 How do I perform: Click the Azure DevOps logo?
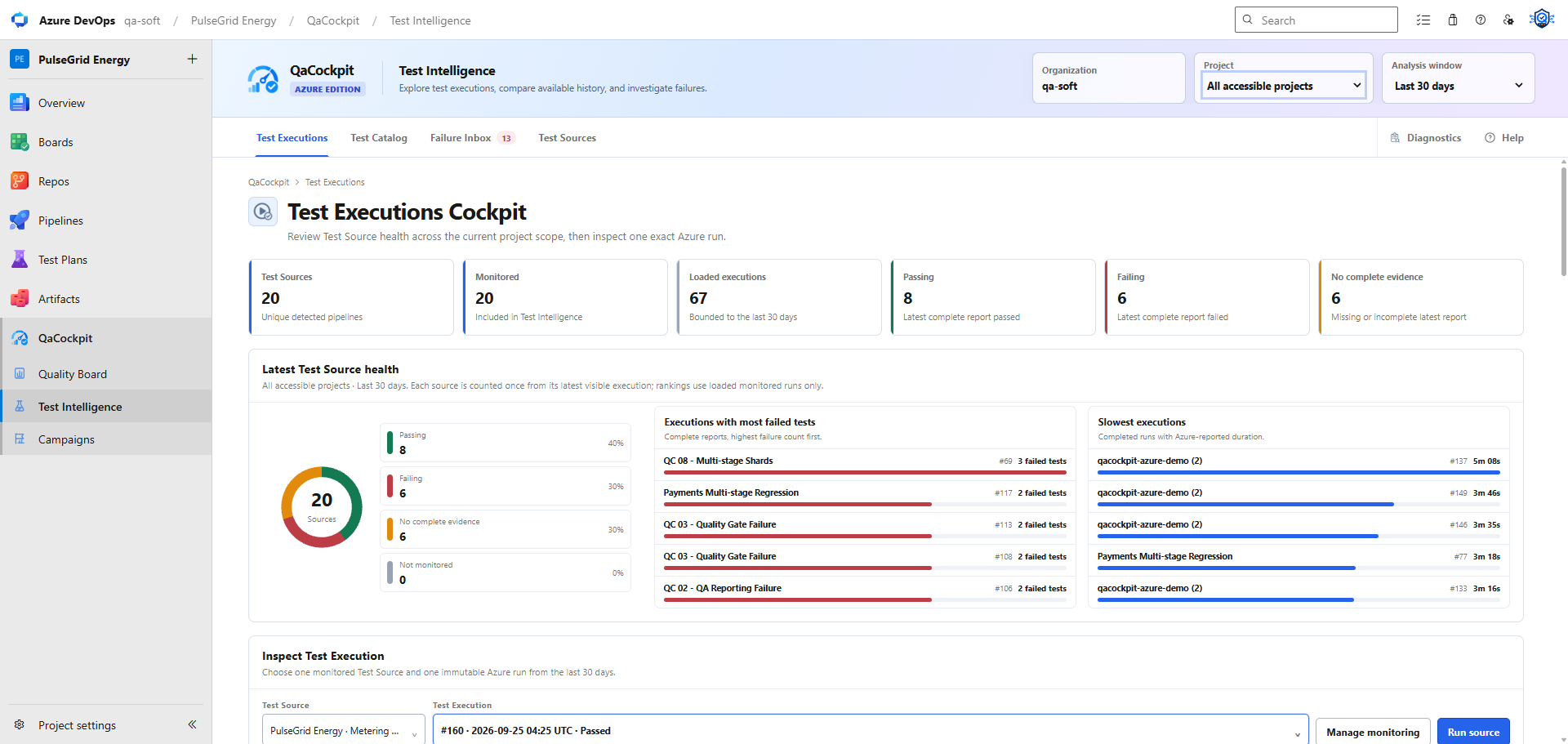[20, 20]
